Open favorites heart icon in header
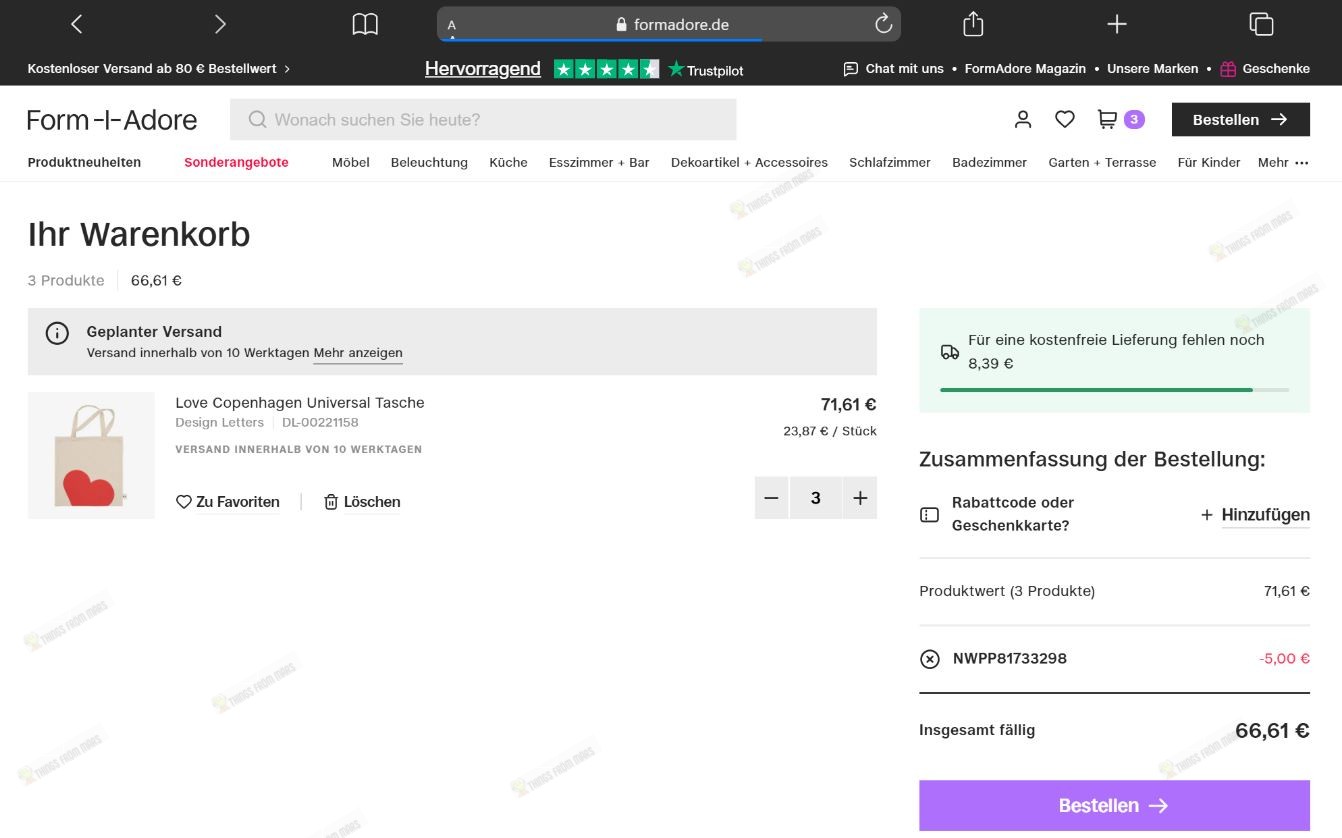Viewport: 1342px width, 838px height. coord(1065,120)
